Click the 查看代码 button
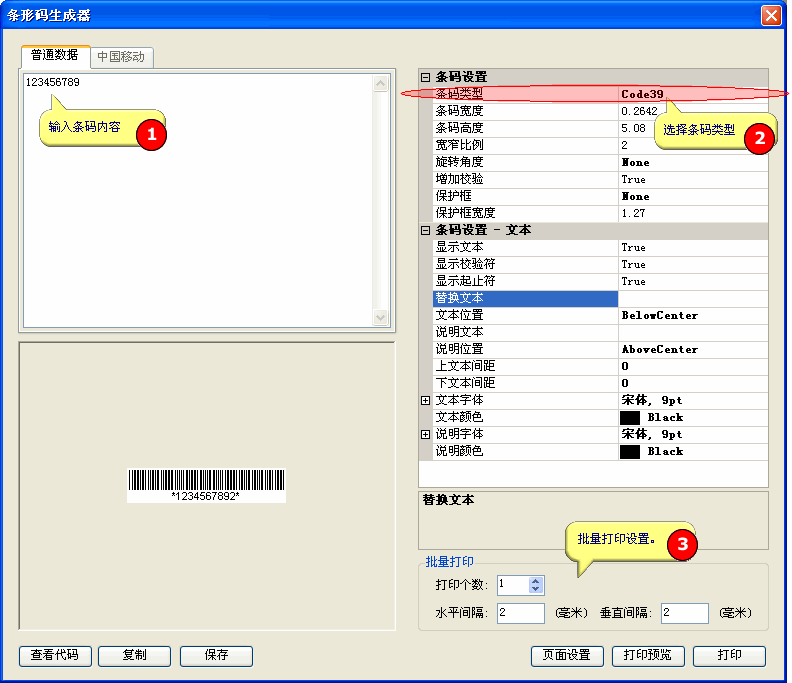 coord(55,656)
